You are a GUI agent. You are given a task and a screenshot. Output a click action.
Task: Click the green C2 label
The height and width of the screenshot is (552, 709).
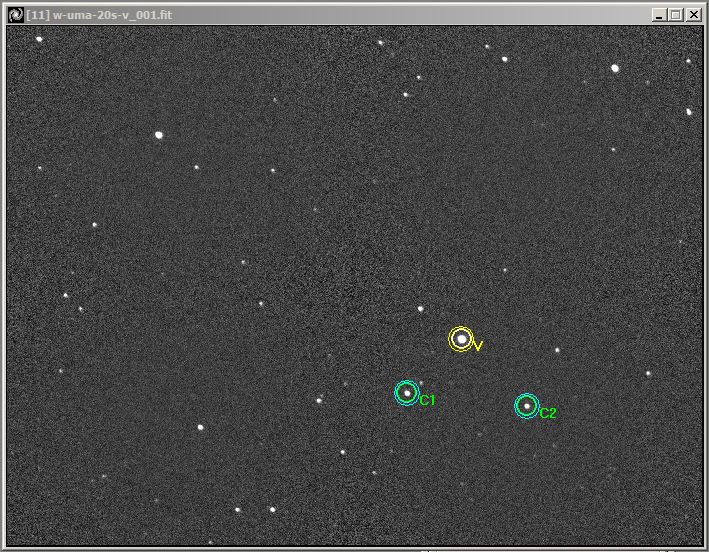548,413
